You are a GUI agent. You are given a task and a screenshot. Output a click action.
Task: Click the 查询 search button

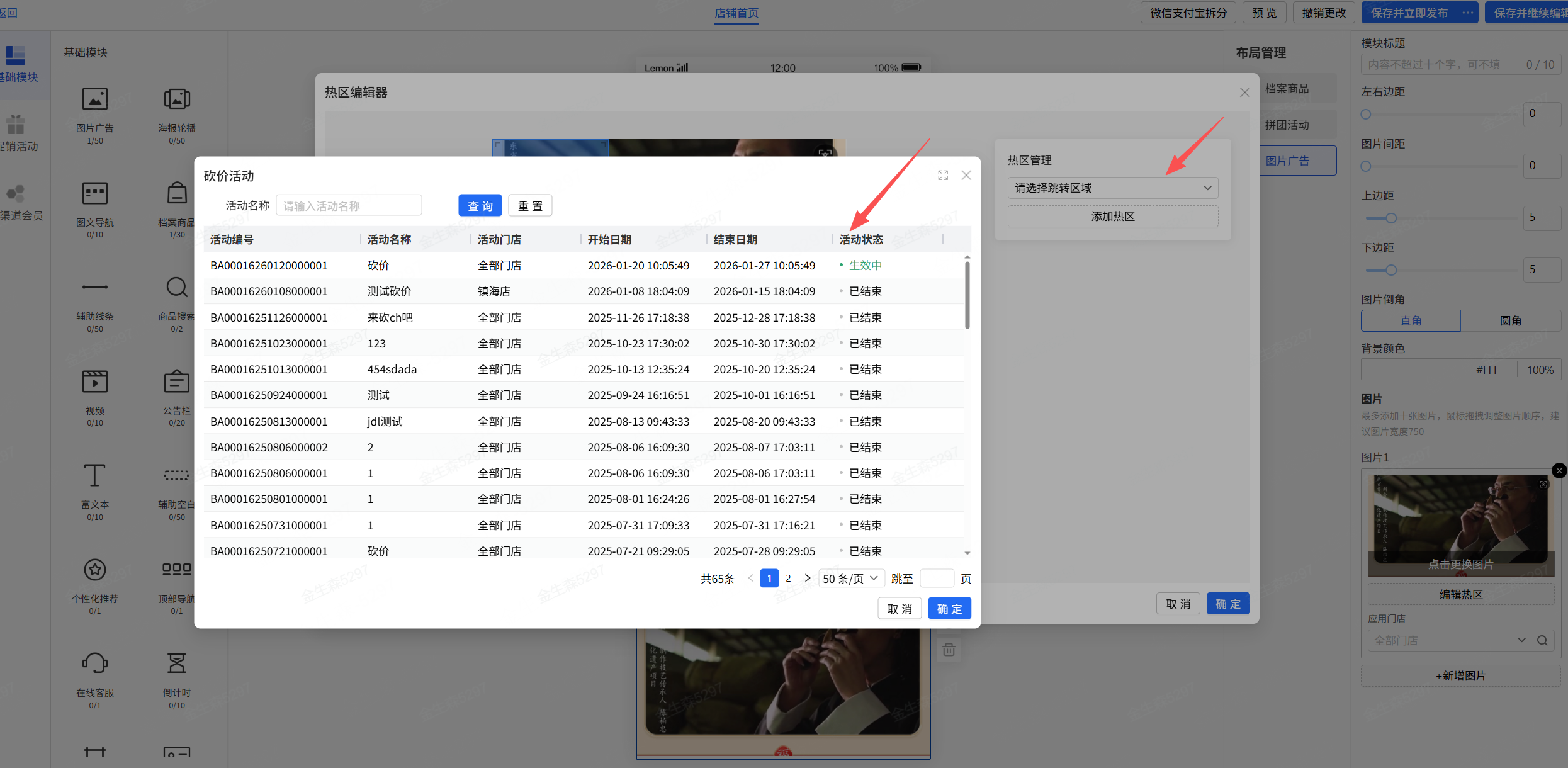[x=480, y=206]
